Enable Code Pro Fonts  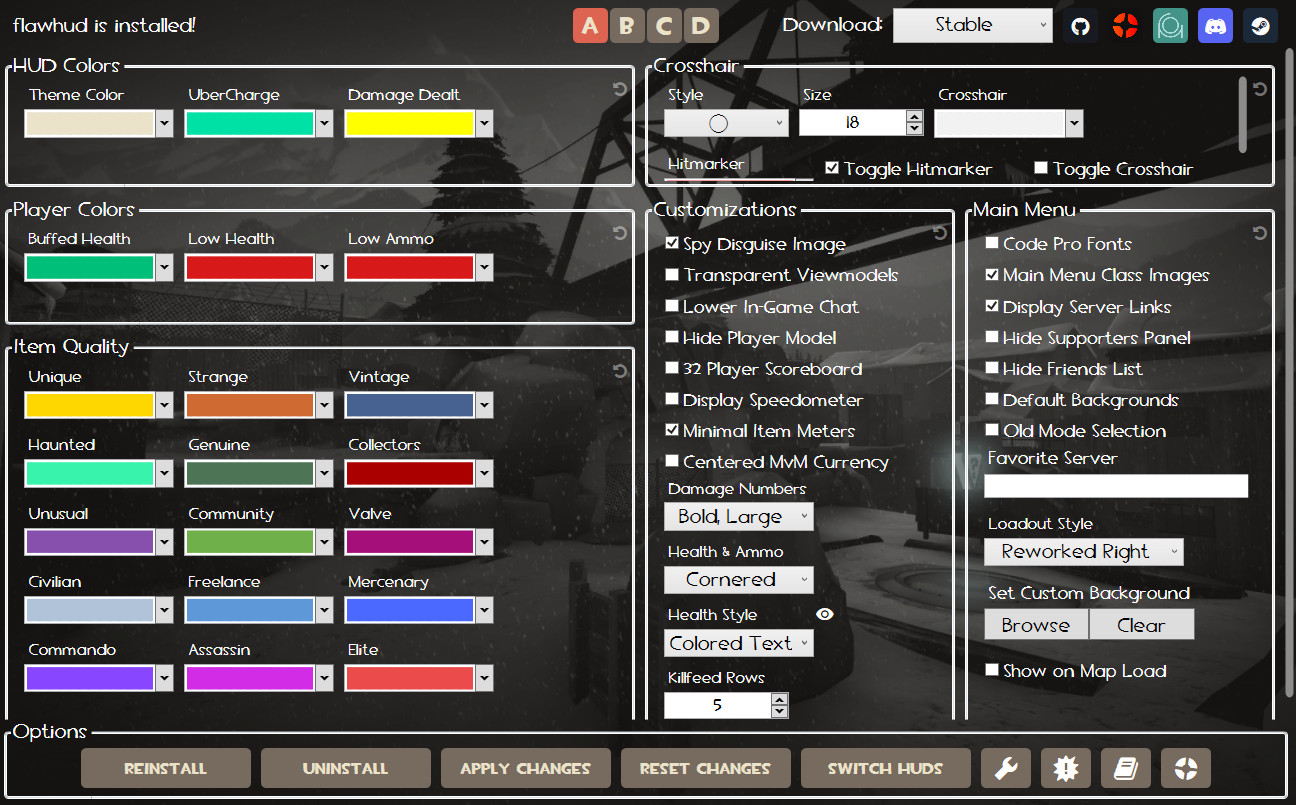click(x=991, y=243)
